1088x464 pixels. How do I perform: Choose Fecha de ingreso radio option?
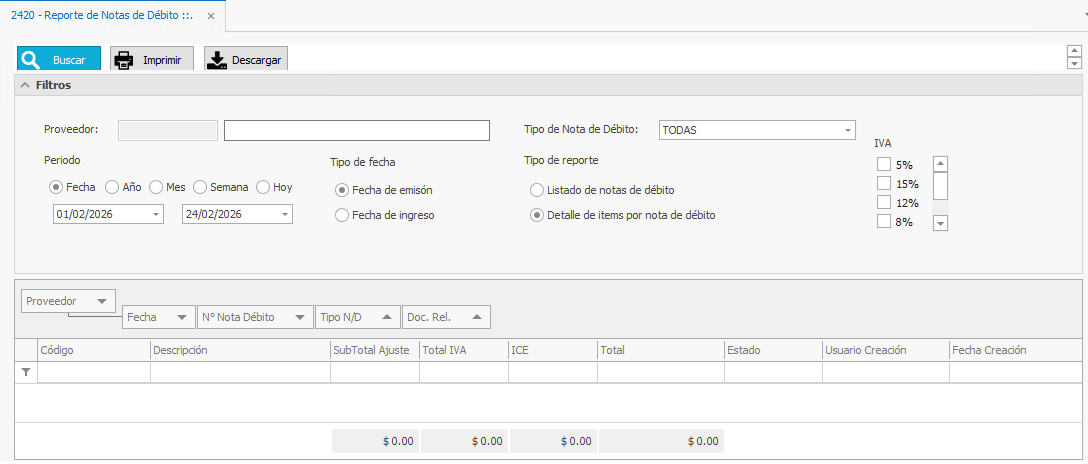[342, 215]
